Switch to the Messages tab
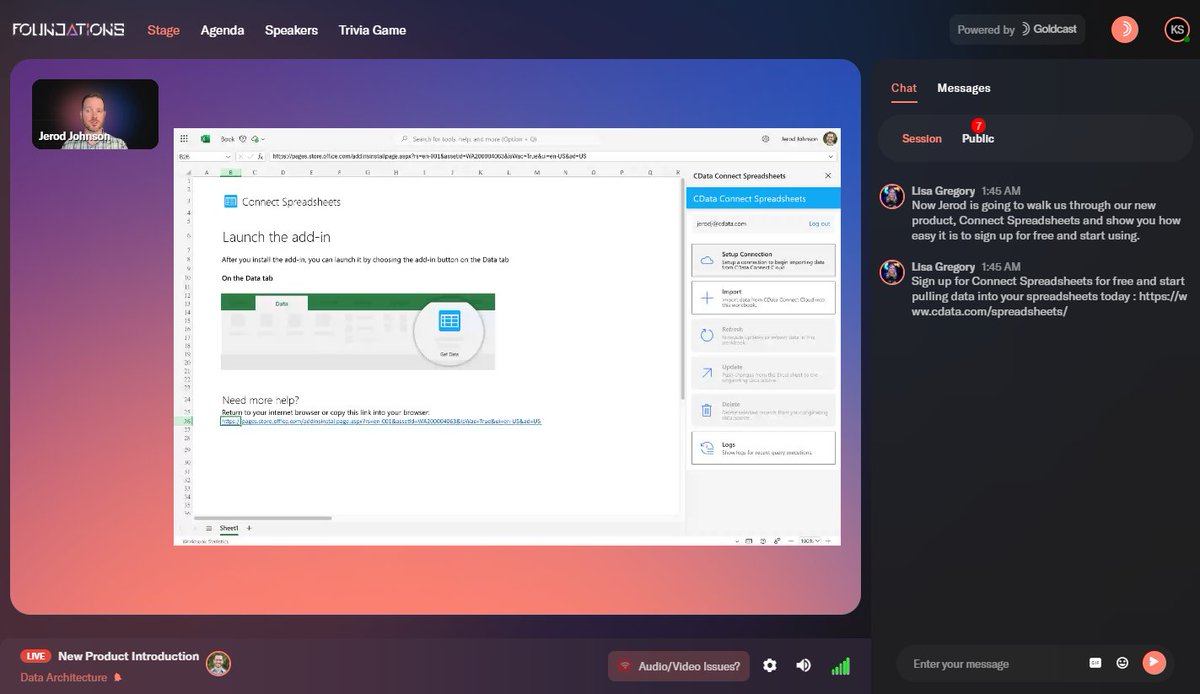1200x694 pixels. [963, 88]
